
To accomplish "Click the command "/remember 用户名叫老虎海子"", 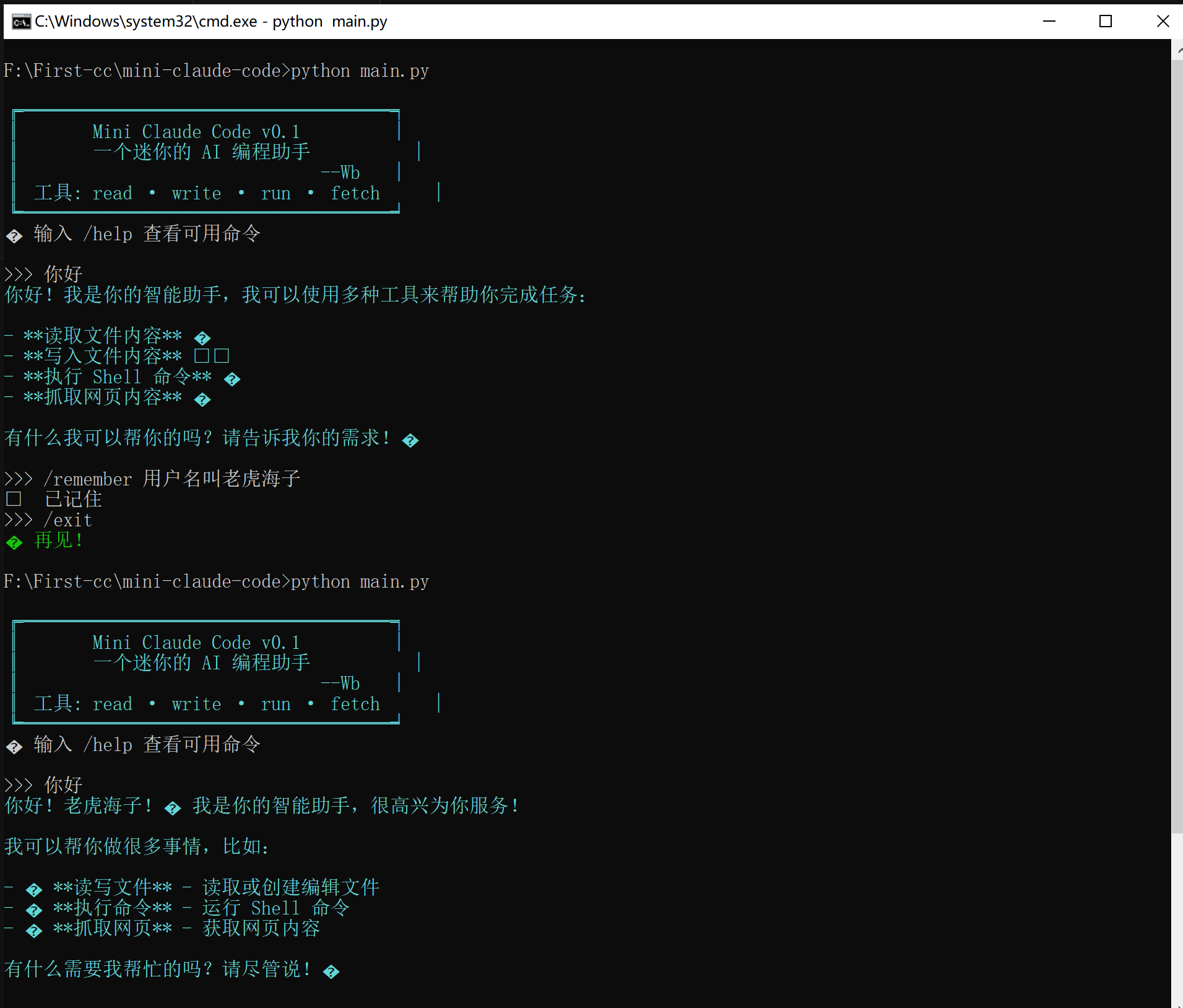I will [172, 479].
